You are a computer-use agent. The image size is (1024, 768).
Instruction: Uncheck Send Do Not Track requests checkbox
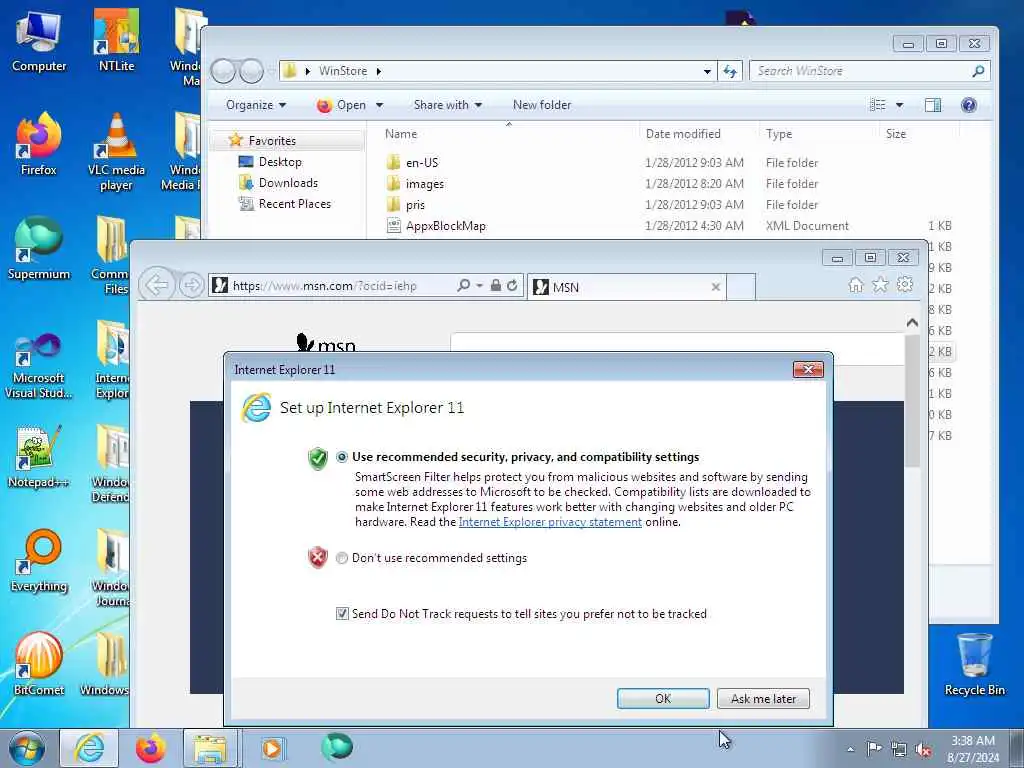[x=342, y=614]
